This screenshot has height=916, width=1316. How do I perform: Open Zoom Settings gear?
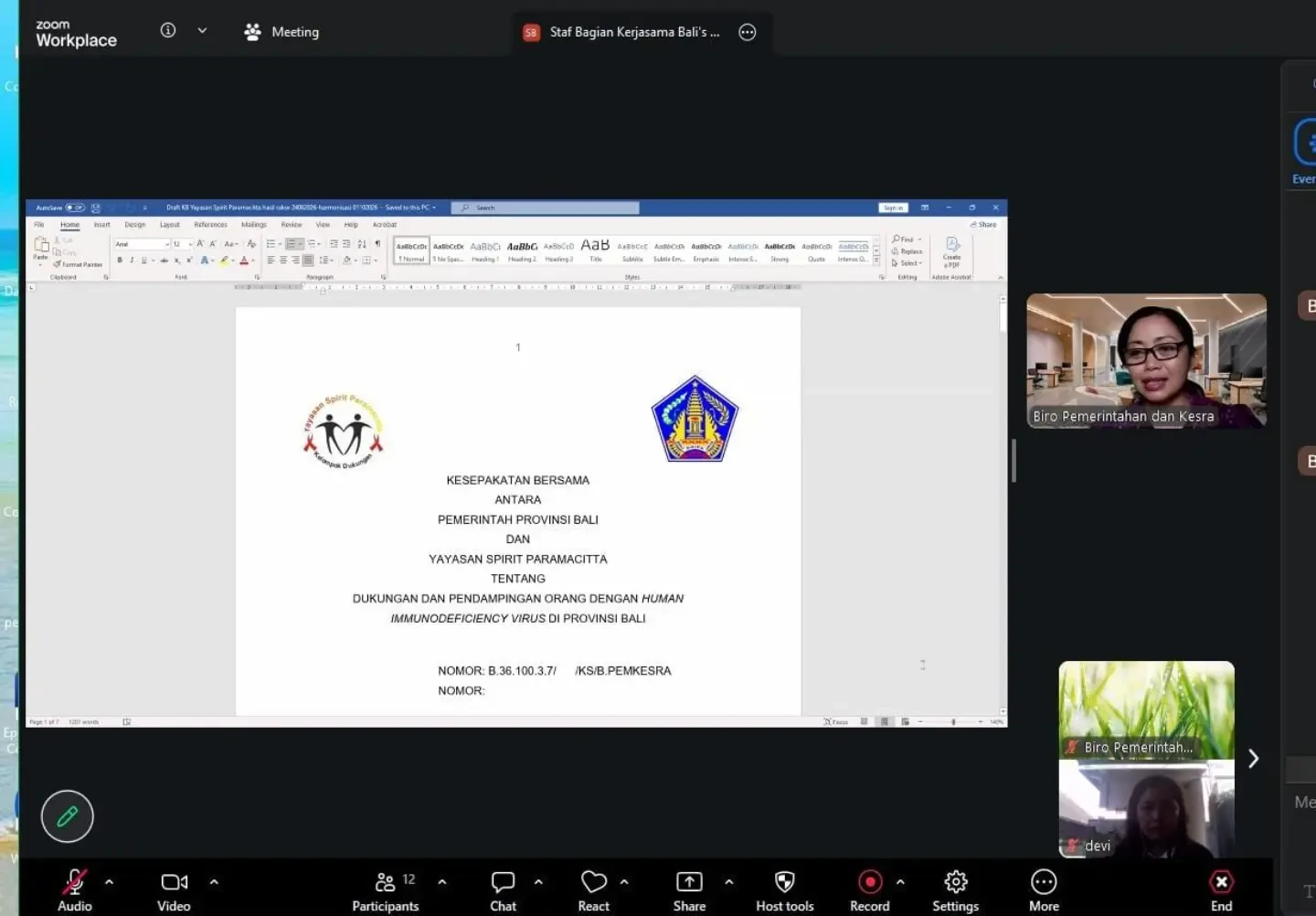point(955,882)
